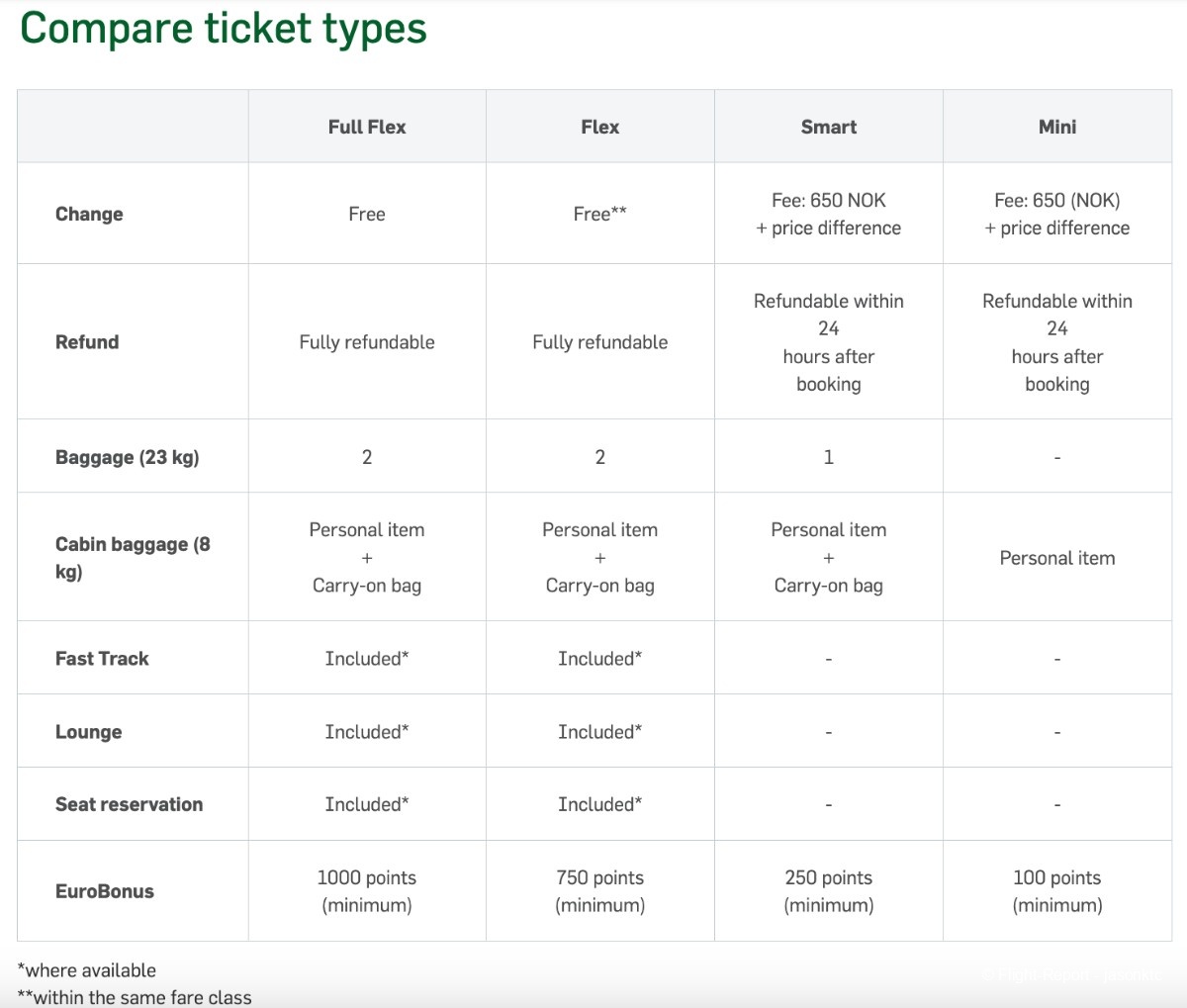The image size is (1187, 1008).
Task: Click Flex baggage value '2'
Action: (x=600, y=457)
